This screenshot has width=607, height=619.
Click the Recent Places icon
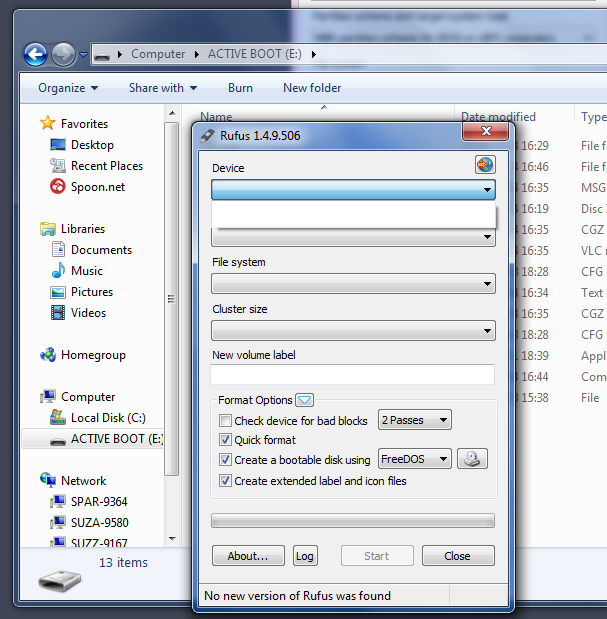tap(58, 165)
